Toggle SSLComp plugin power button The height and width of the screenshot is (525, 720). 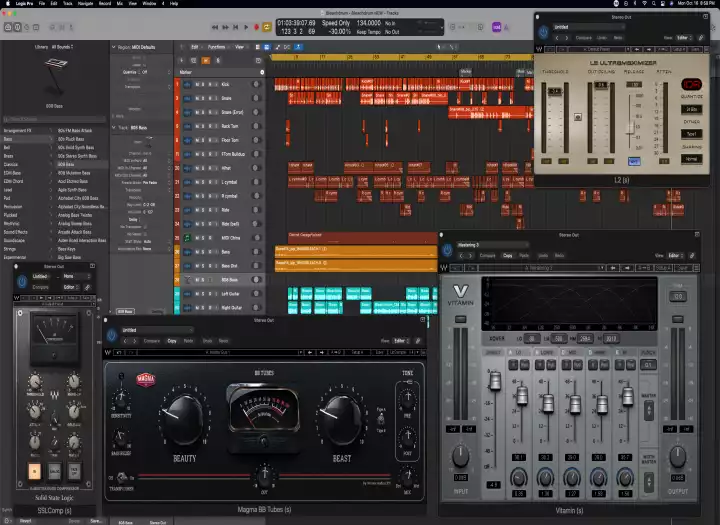(x=22, y=282)
